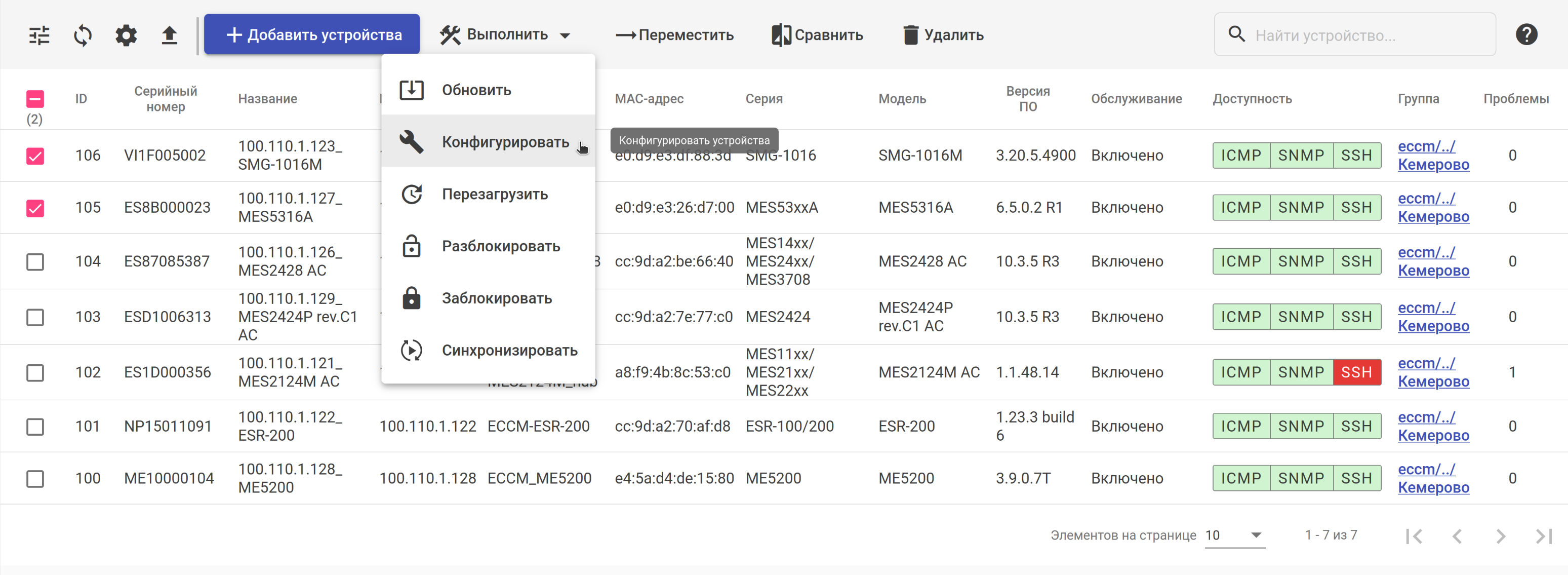The image size is (1568, 575).
Task: Open help via the question mark icon
Action: click(x=1526, y=35)
